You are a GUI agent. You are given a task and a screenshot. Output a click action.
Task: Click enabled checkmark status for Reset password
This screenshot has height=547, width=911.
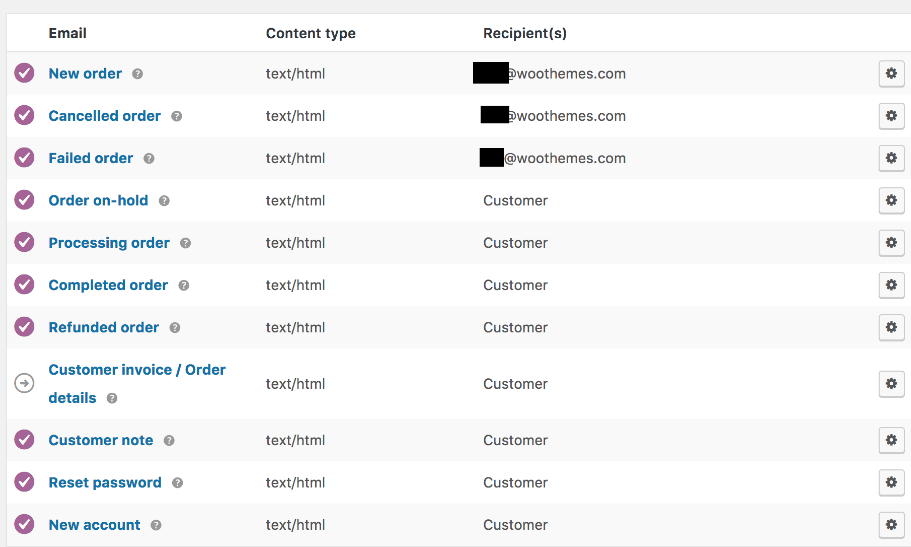[24, 482]
